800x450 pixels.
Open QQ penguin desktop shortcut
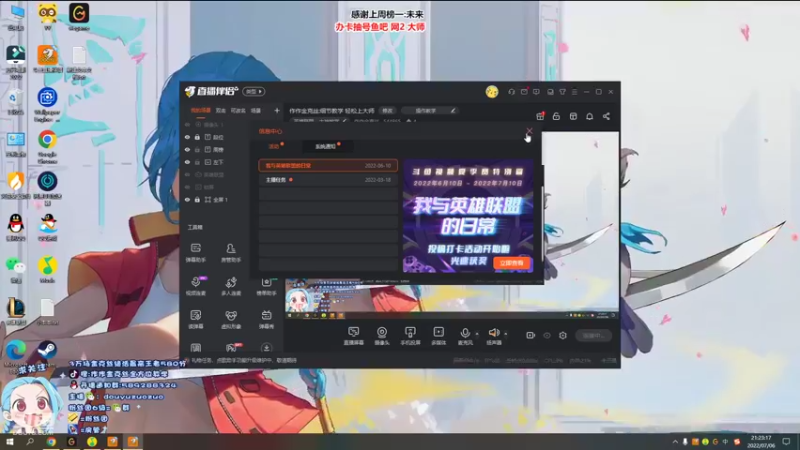[16, 228]
